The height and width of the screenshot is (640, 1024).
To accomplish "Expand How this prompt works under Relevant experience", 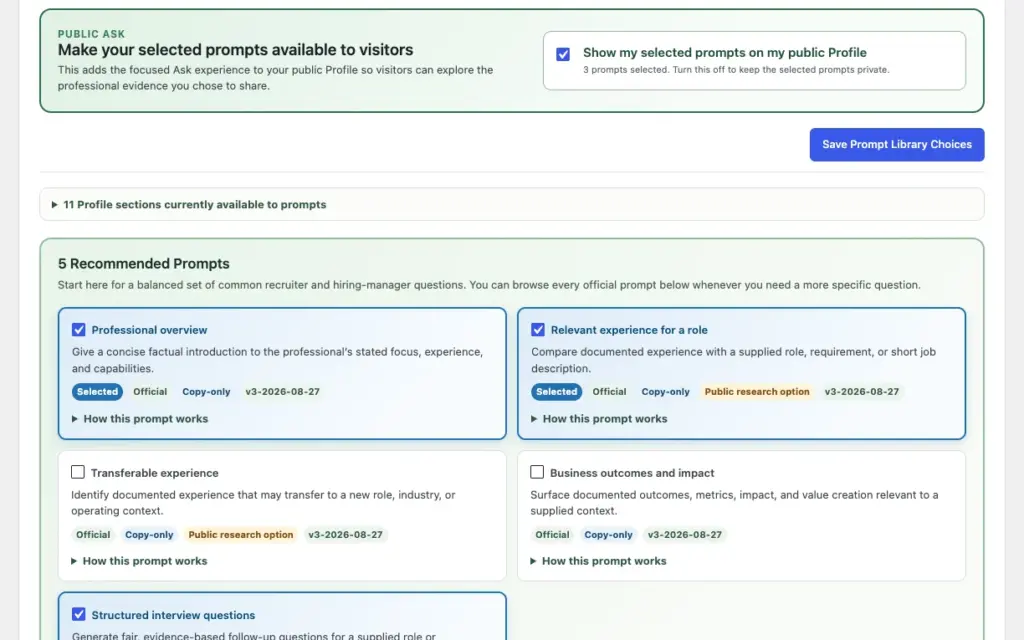I will [x=599, y=419].
